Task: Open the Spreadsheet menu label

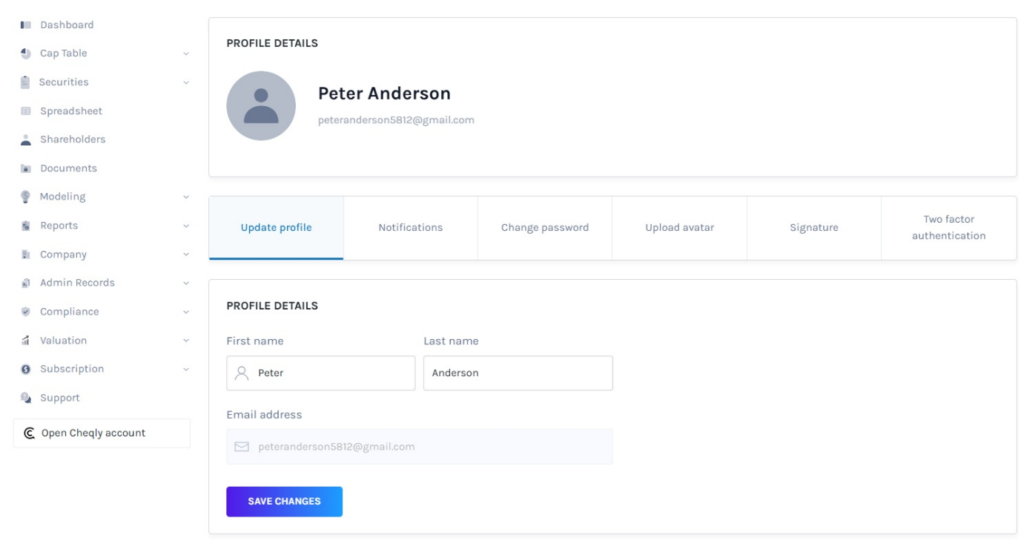Action: (x=71, y=111)
